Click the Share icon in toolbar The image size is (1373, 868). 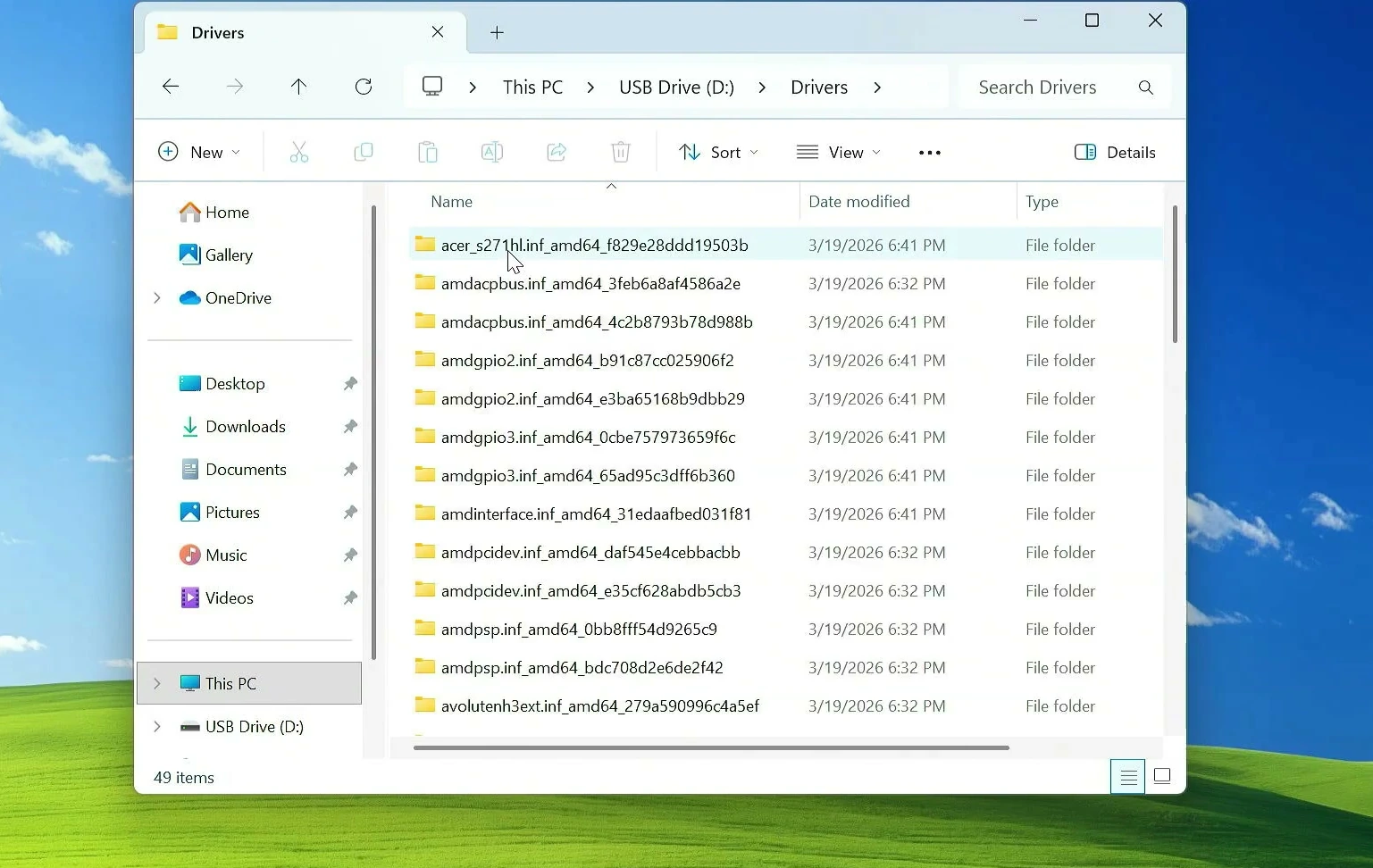(557, 153)
